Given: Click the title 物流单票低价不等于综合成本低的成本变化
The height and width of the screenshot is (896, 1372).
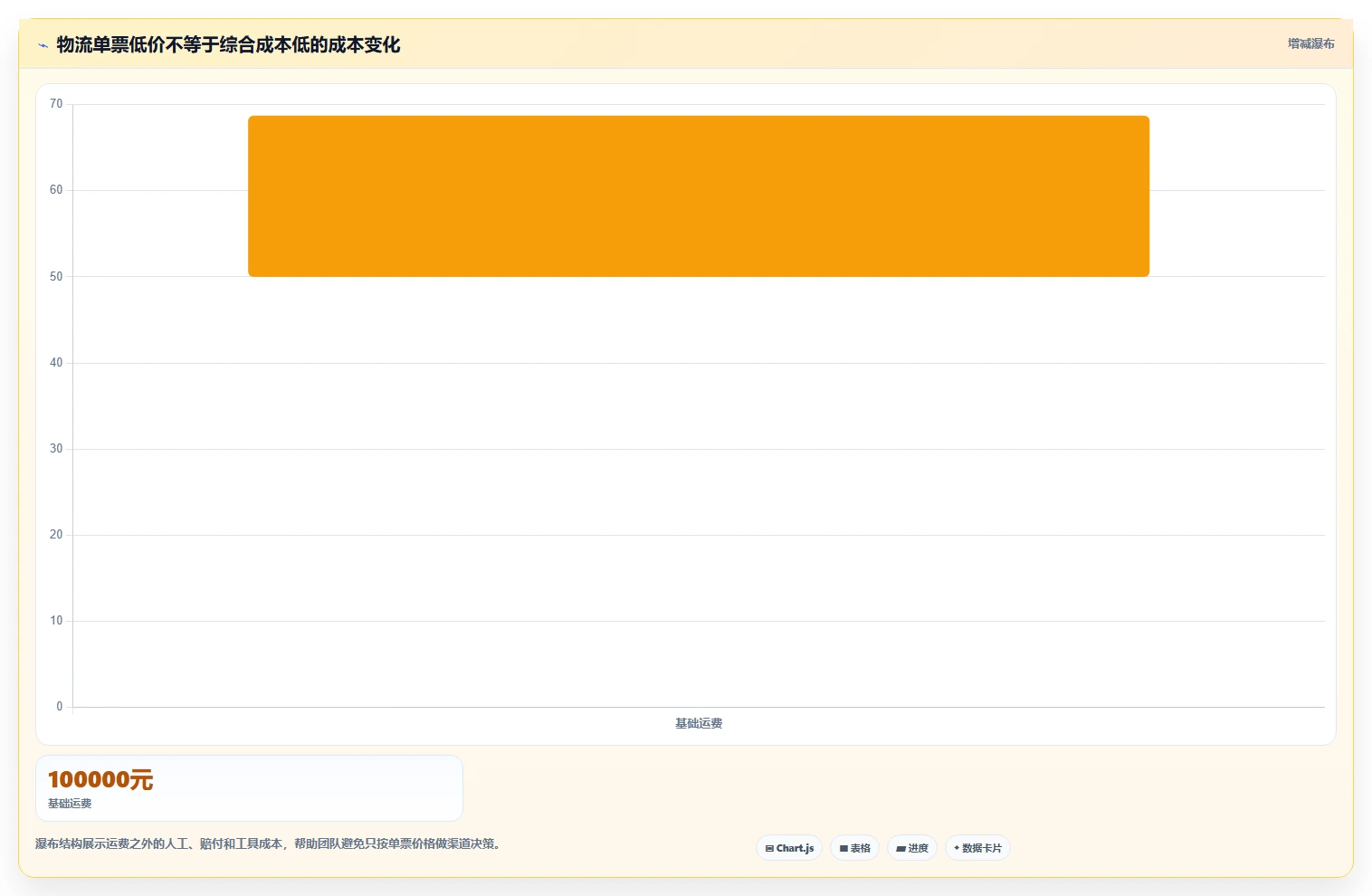Looking at the screenshot, I should (x=228, y=44).
